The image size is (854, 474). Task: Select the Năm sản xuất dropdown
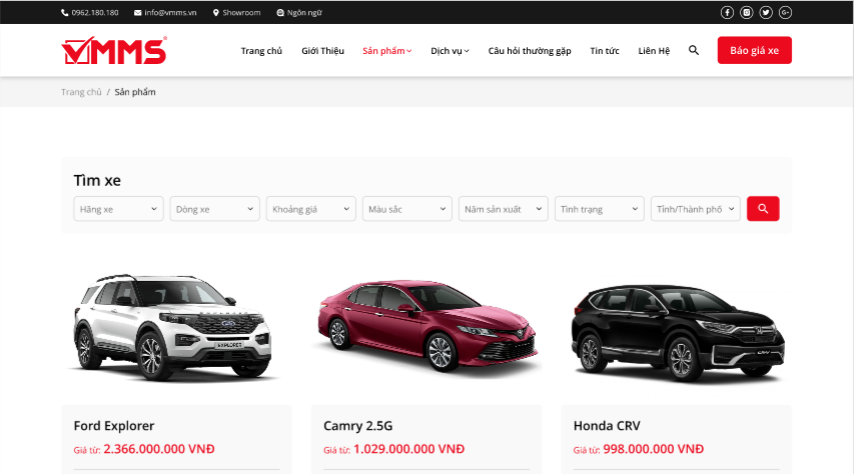click(x=502, y=209)
